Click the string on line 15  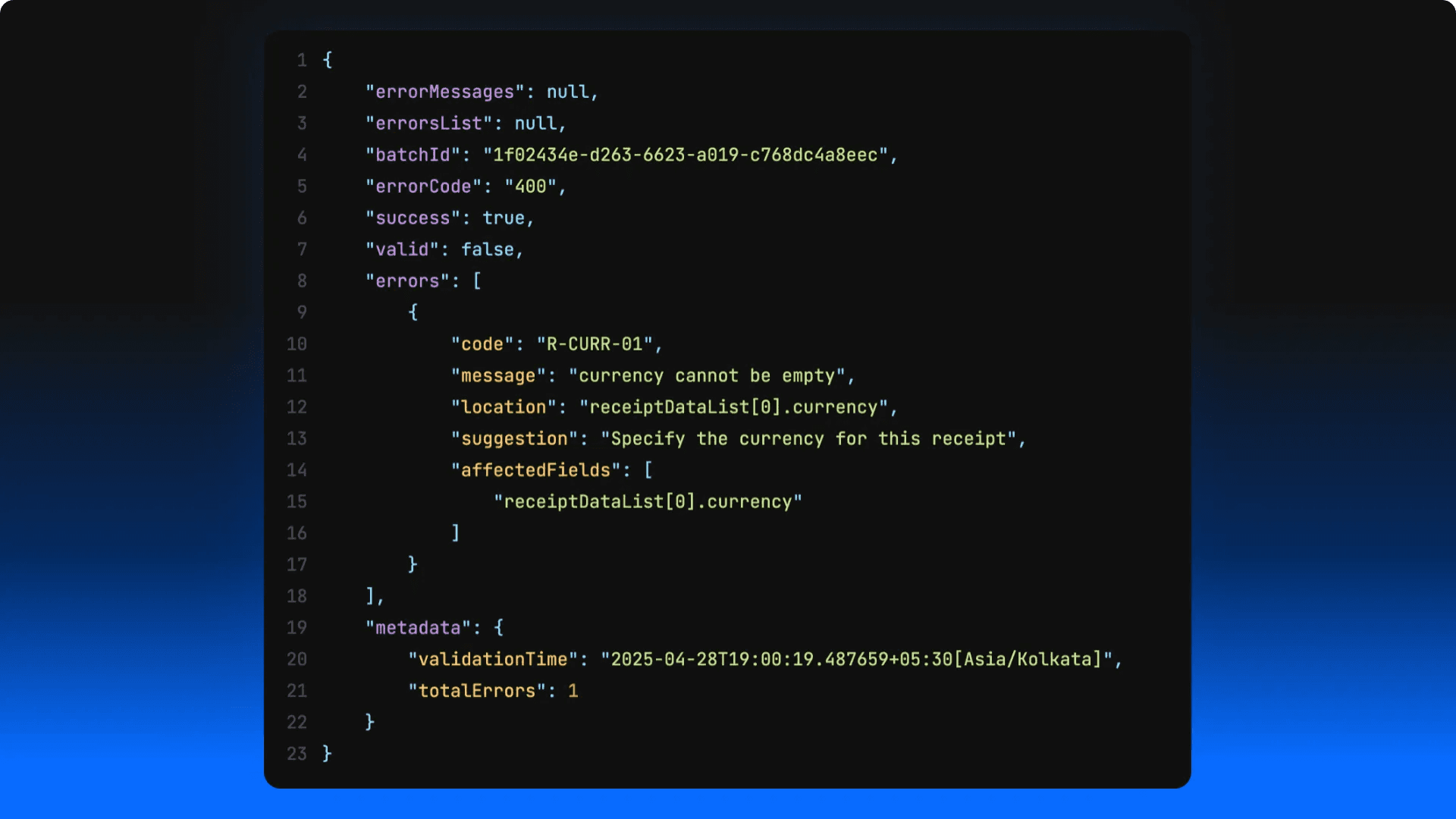point(648,502)
